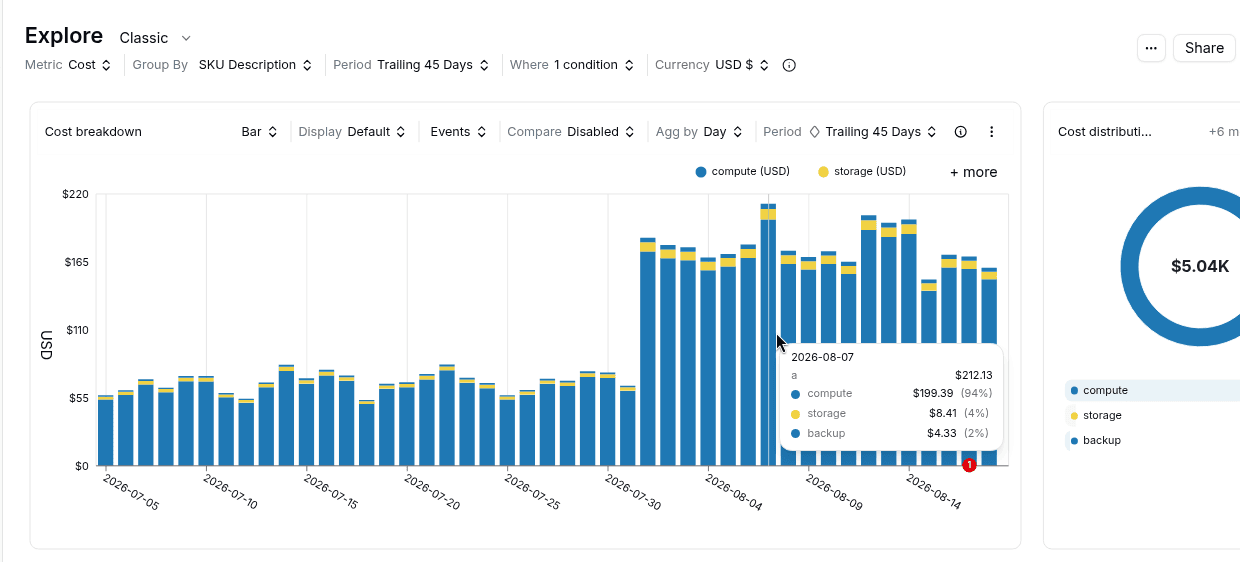This screenshot has height=562, width=1240.
Task: Click the $220 y-axis label
Action: (x=76, y=194)
